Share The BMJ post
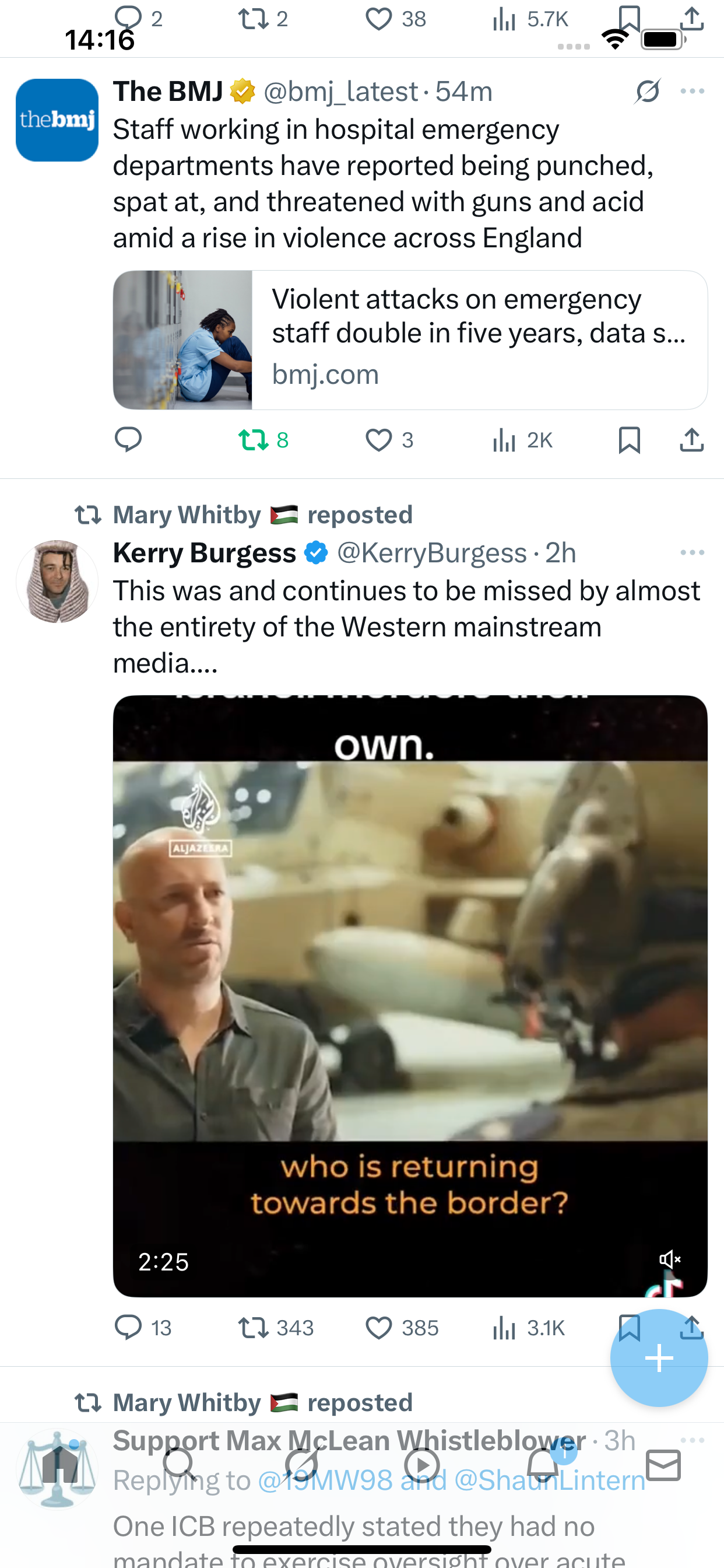The image size is (724, 1568). [691, 439]
